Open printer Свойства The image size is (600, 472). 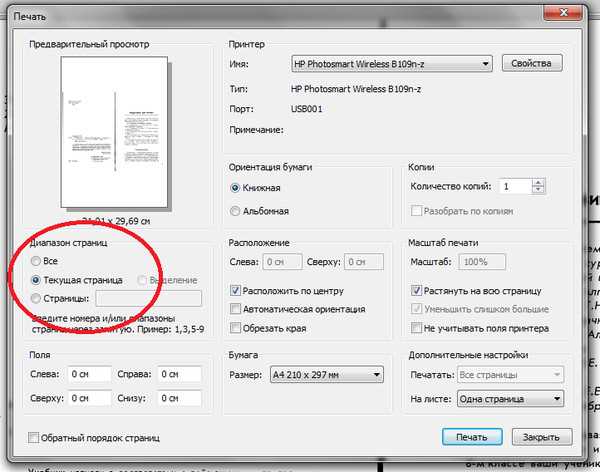532,63
